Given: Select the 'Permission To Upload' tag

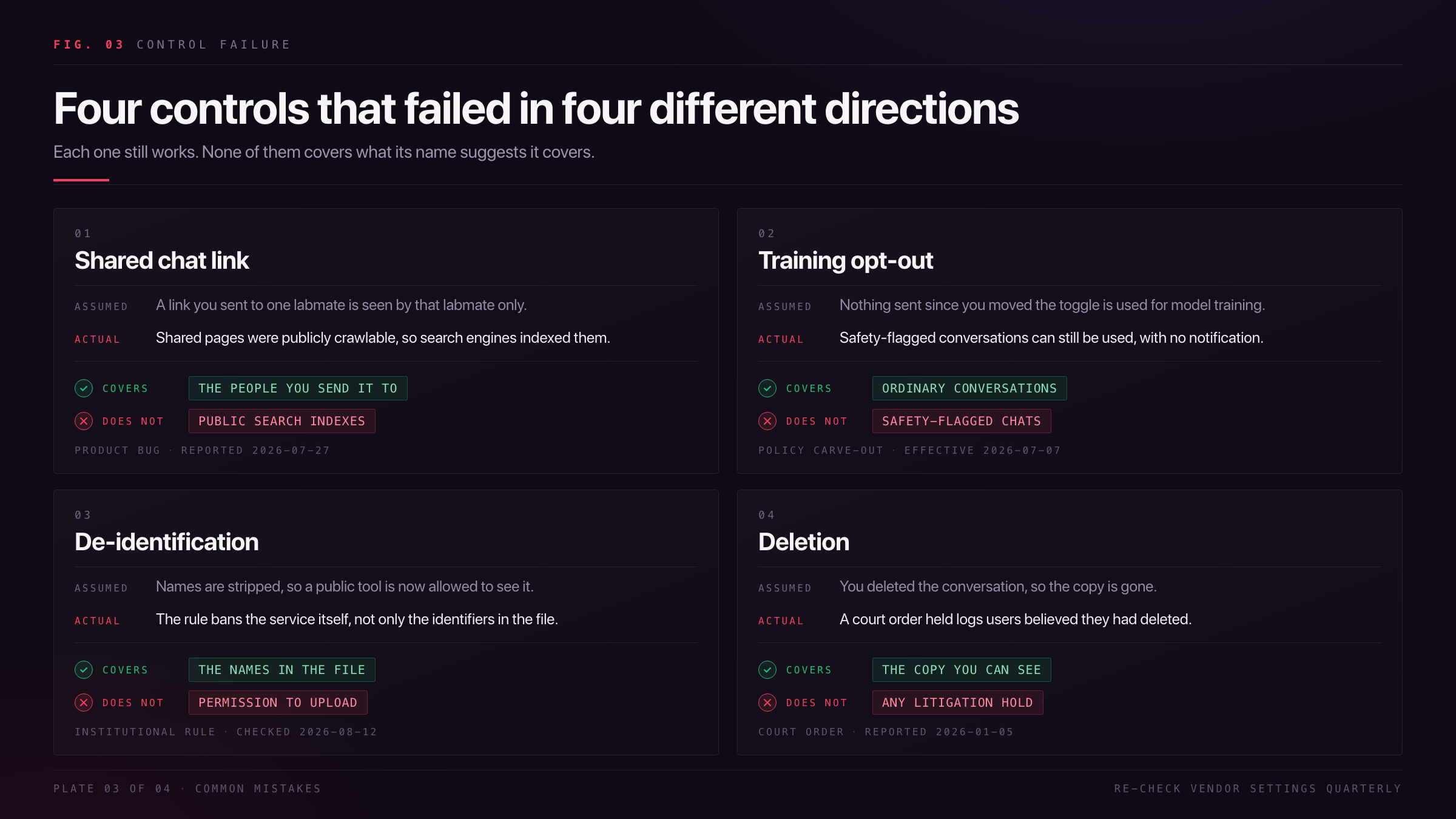Looking at the screenshot, I should pos(278,703).
